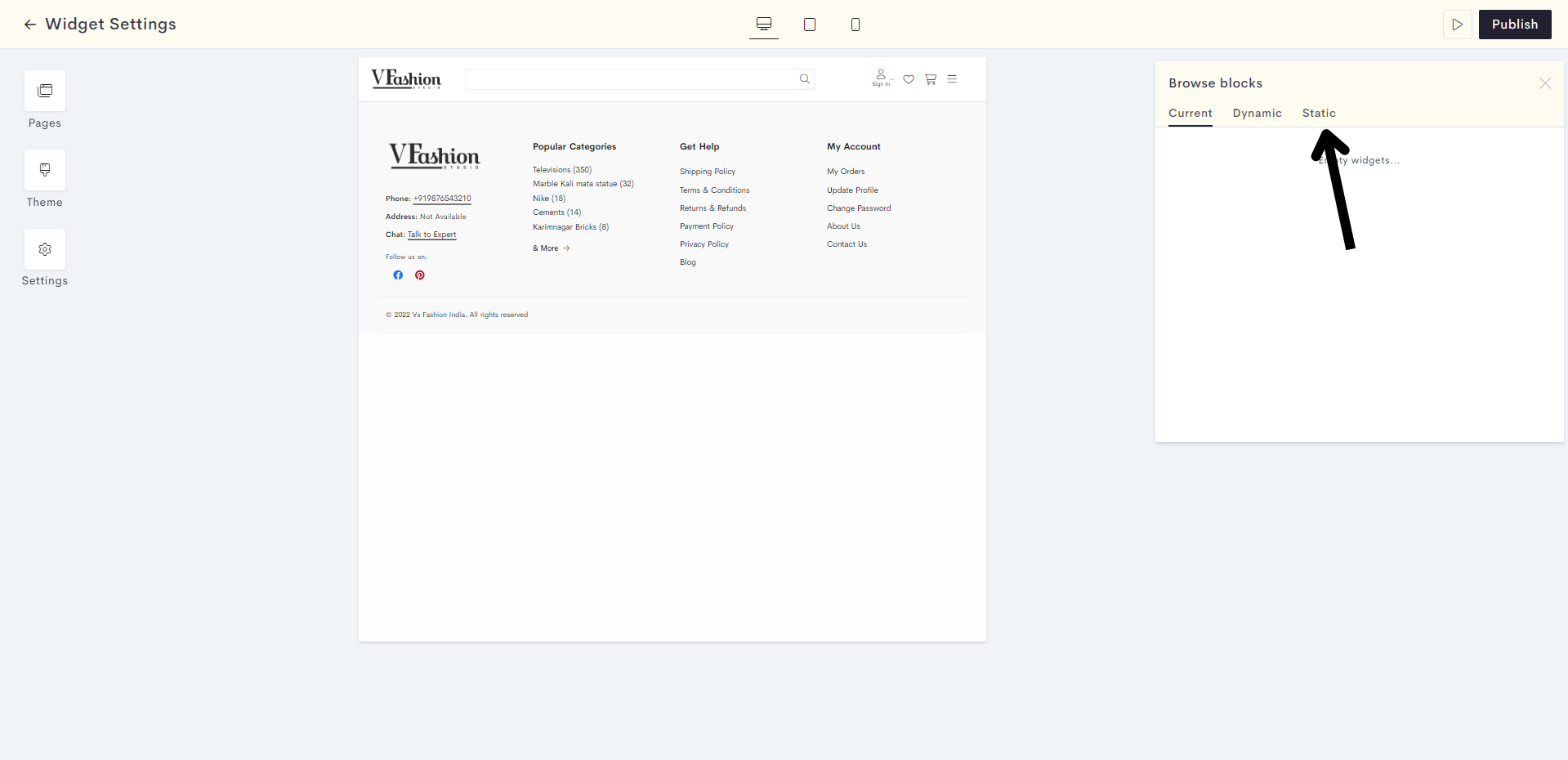Click the phone number +919876543210
Image resolution: width=1568 pixels, height=760 pixels.
pyautogui.click(x=442, y=199)
